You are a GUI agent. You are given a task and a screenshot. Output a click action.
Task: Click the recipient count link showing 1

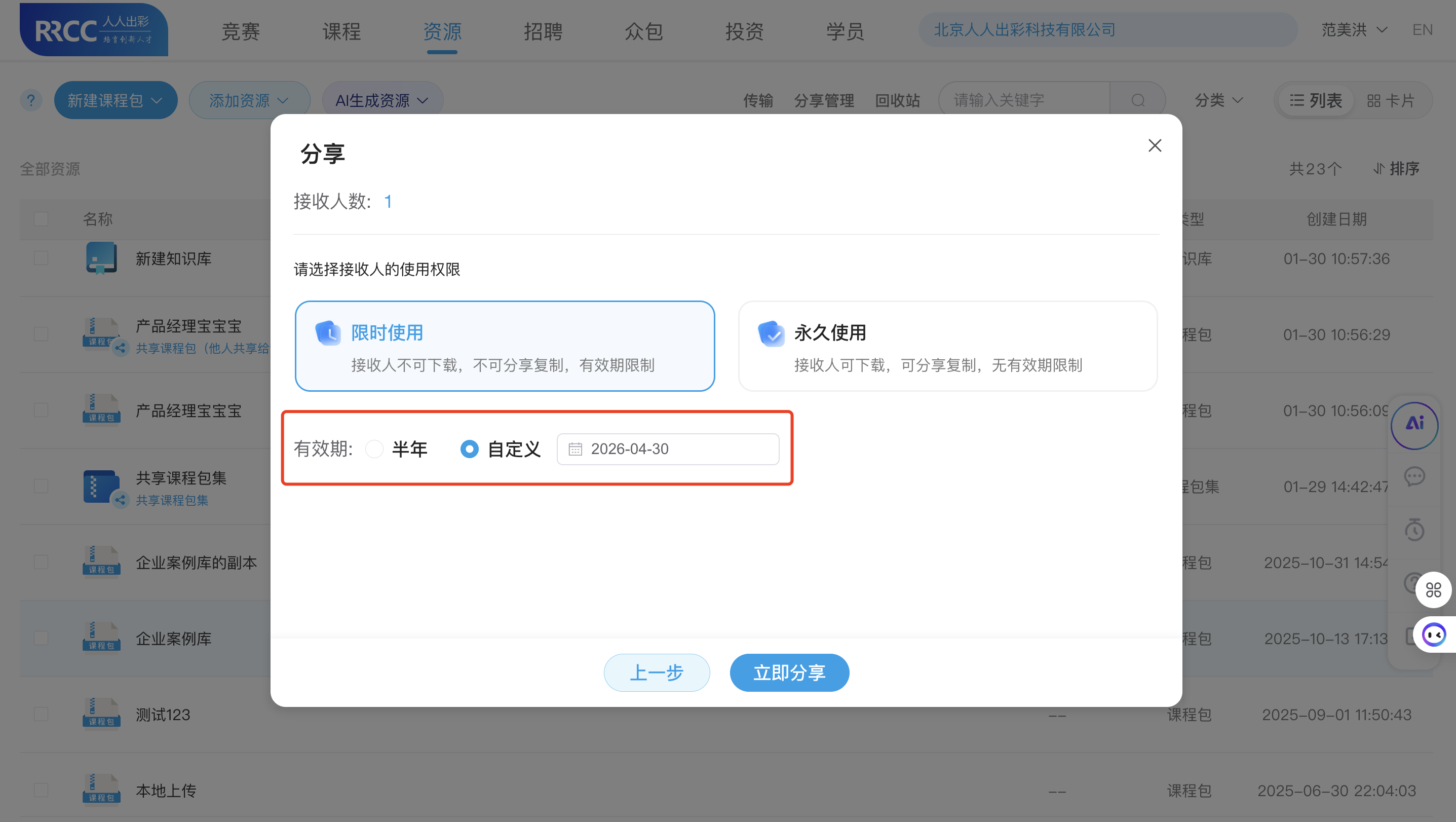pos(388,201)
